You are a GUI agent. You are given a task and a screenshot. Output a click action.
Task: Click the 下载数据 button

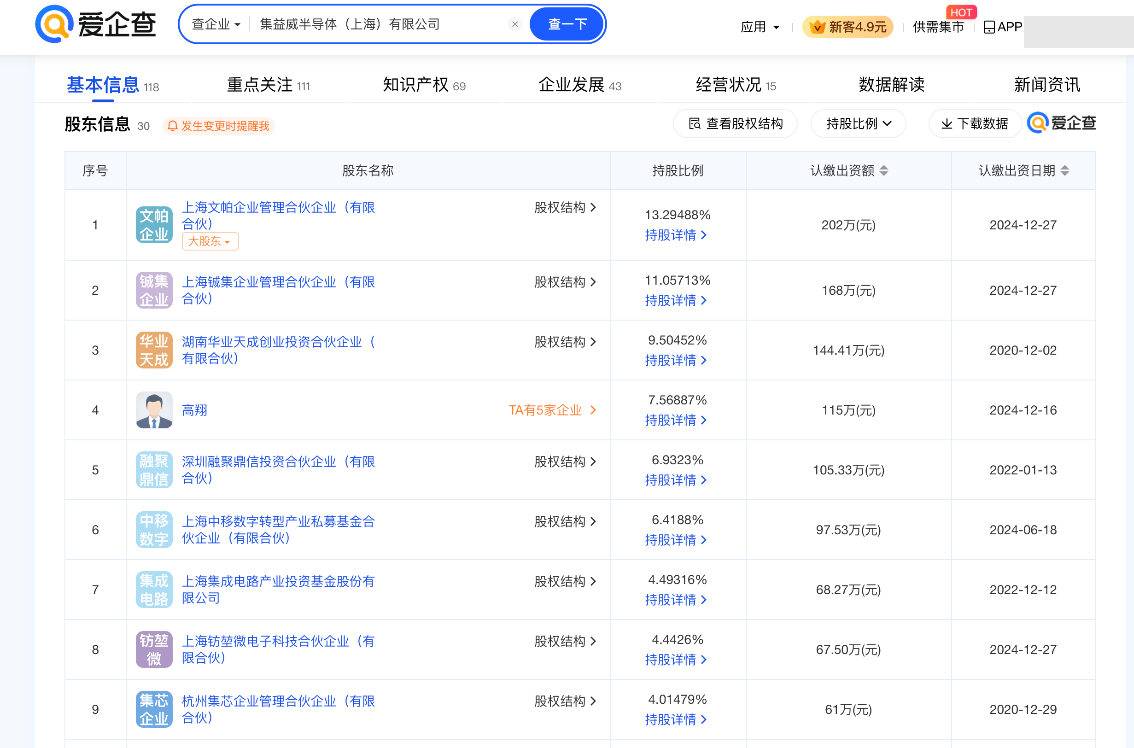click(x=974, y=124)
